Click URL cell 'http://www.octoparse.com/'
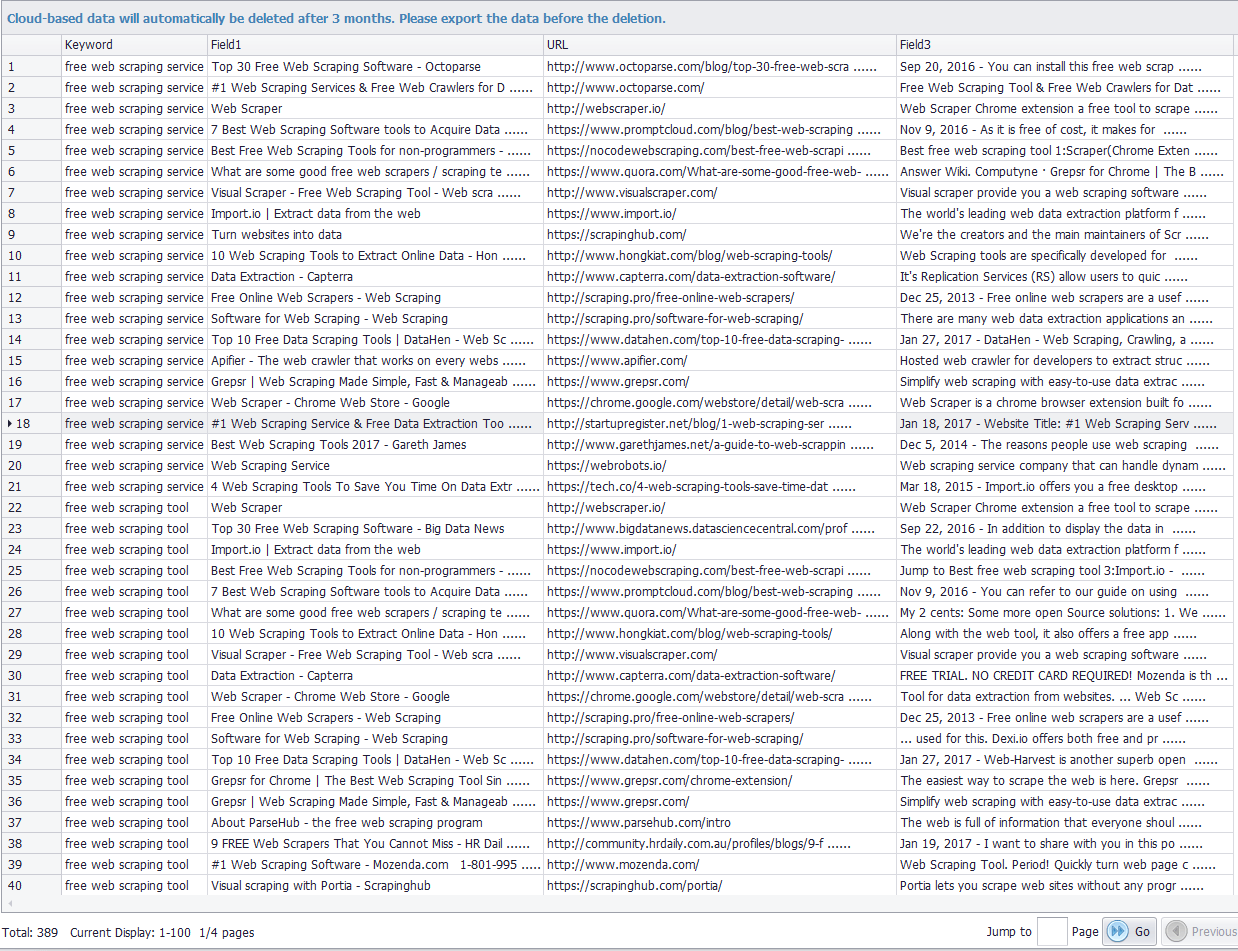1238x951 pixels. click(x=720, y=88)
